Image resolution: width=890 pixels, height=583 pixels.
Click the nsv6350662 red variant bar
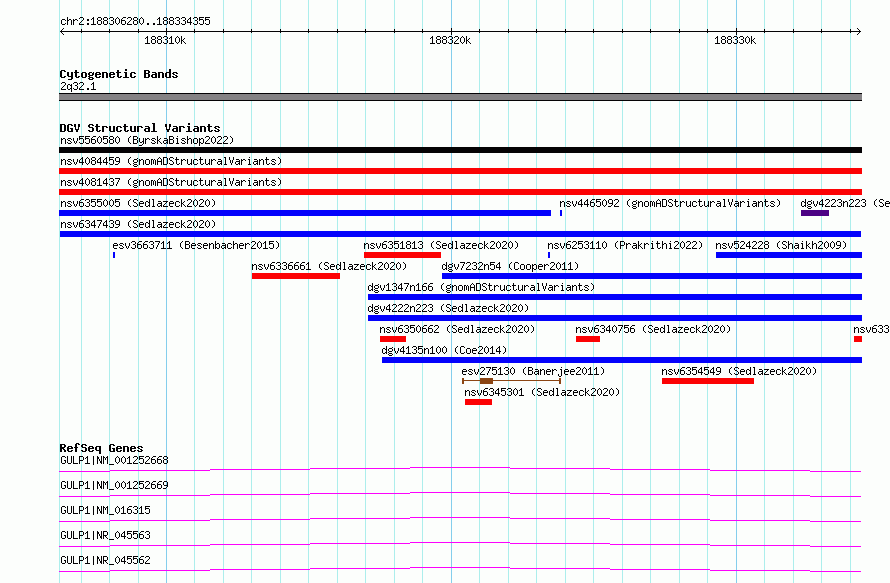(x=393, y=339)
